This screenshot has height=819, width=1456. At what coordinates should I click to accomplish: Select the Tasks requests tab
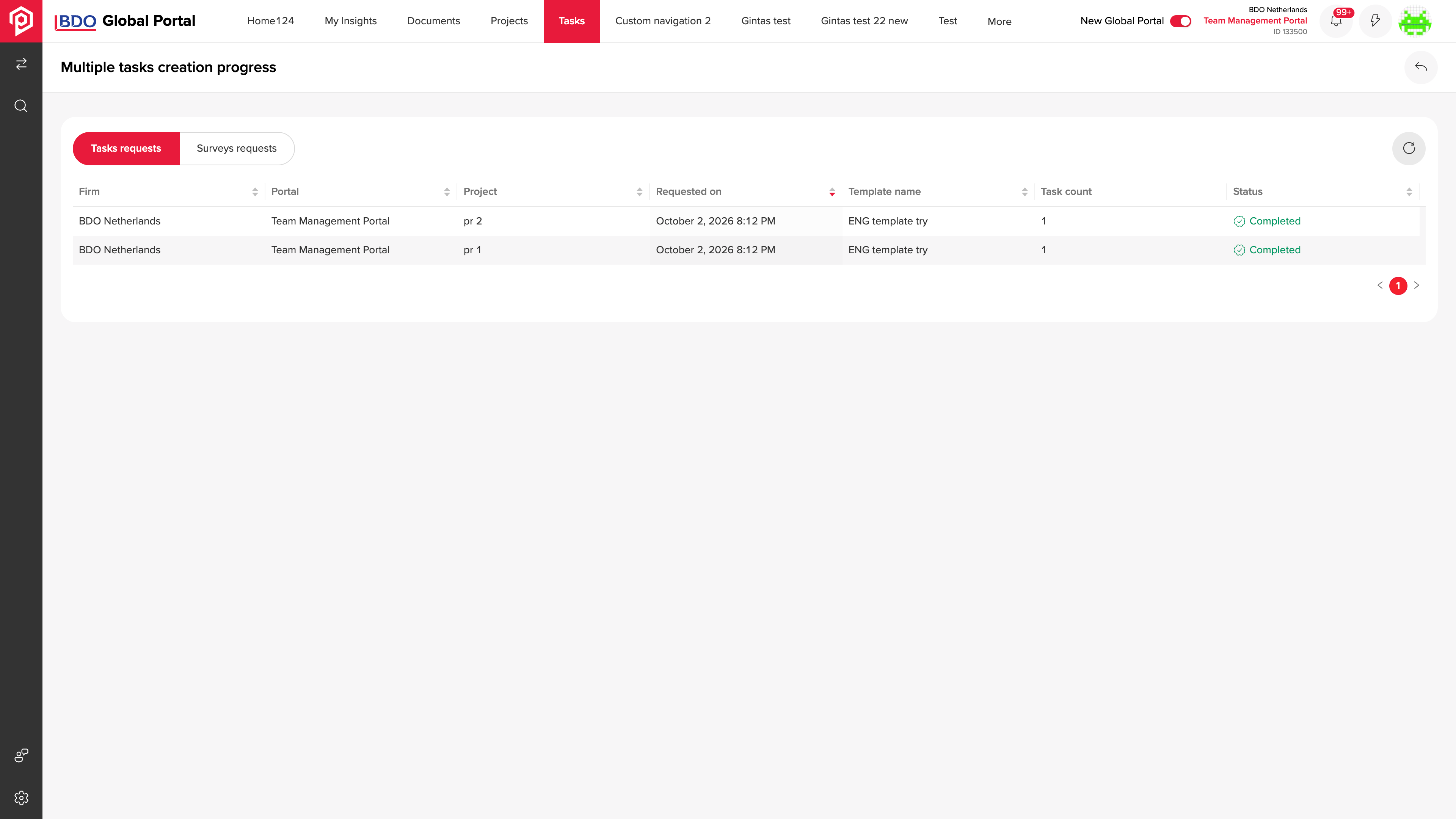[x=126, y=149]
